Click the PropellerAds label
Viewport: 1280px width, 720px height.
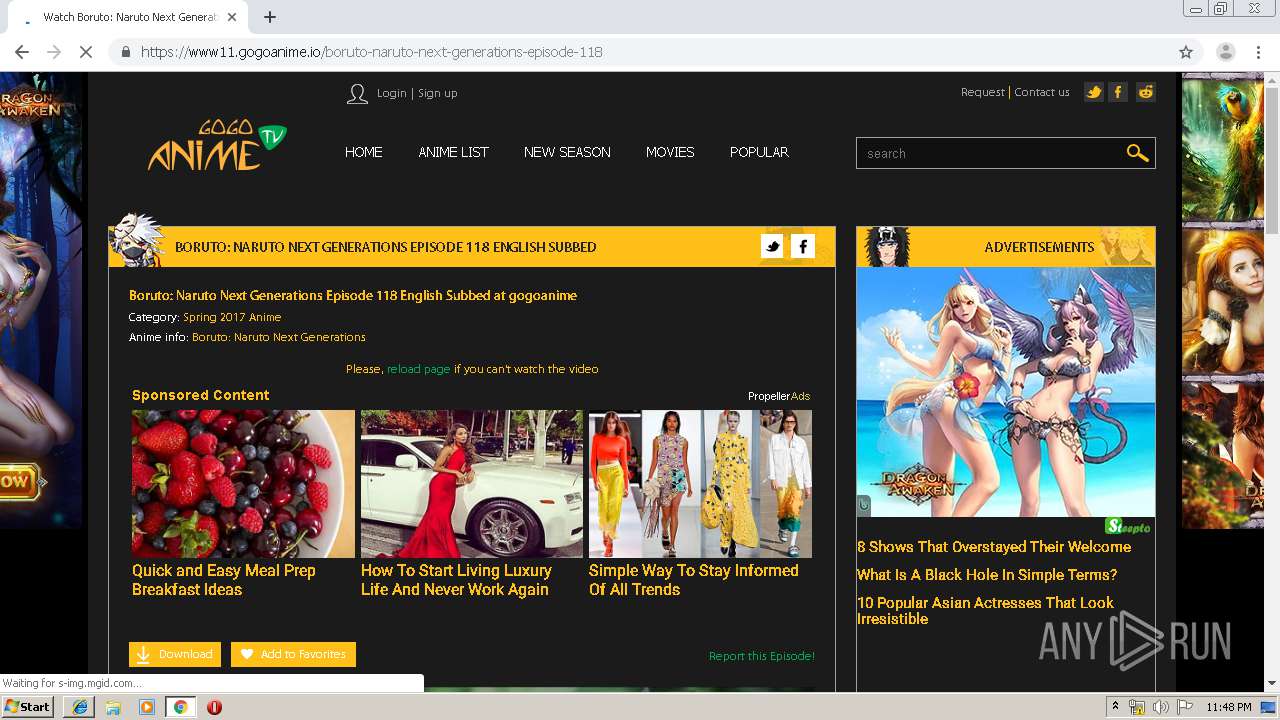coord(779,396)
